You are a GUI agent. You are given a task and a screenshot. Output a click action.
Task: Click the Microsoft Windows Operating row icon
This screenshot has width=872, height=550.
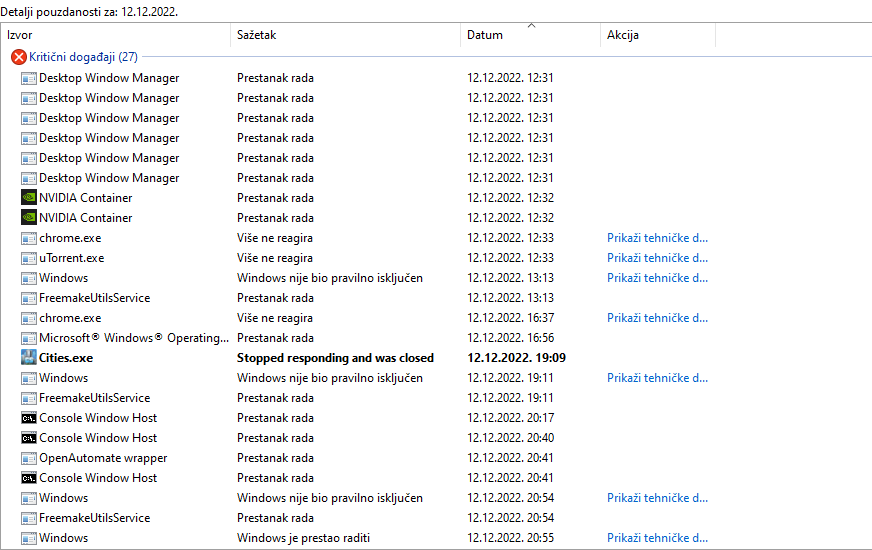pos(28,338)
